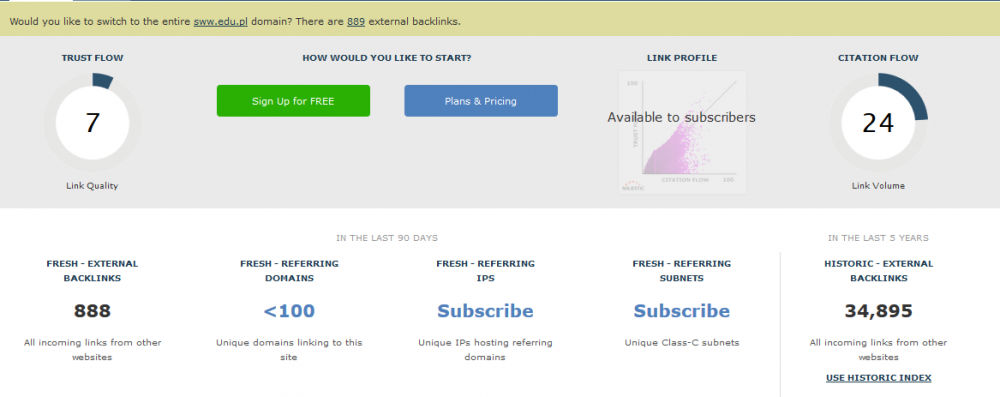1000x397 pixels.
Task: Click the Citation Flow donut chart showing 24
Action: tap(878, 123)
